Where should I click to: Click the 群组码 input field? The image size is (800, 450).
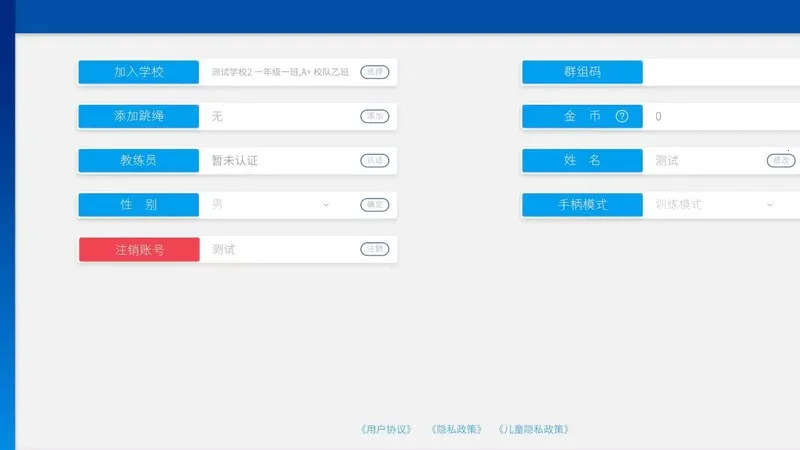[x=720, y=72]
